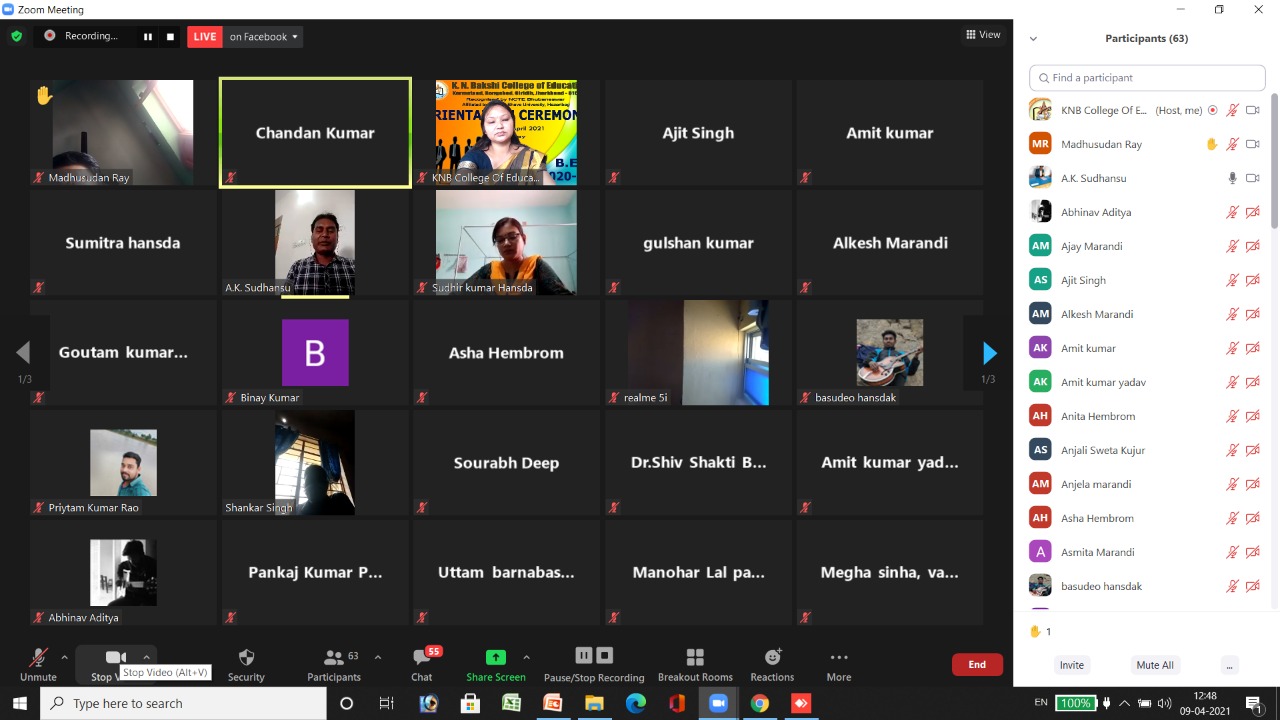Open the Reactions menu

coord(772,664)
